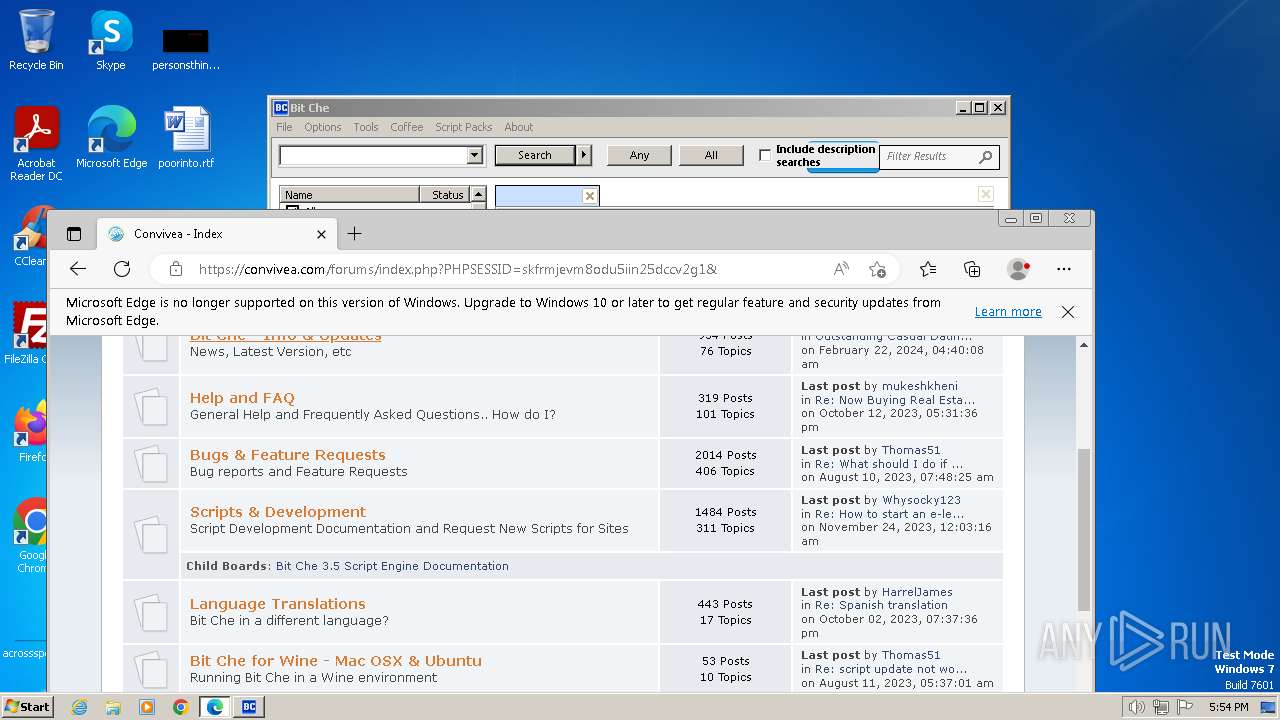The height and width of the screenshot is (720, 1280).
Task: Click the Read aloud icon
Action: (x=841, y=269)
